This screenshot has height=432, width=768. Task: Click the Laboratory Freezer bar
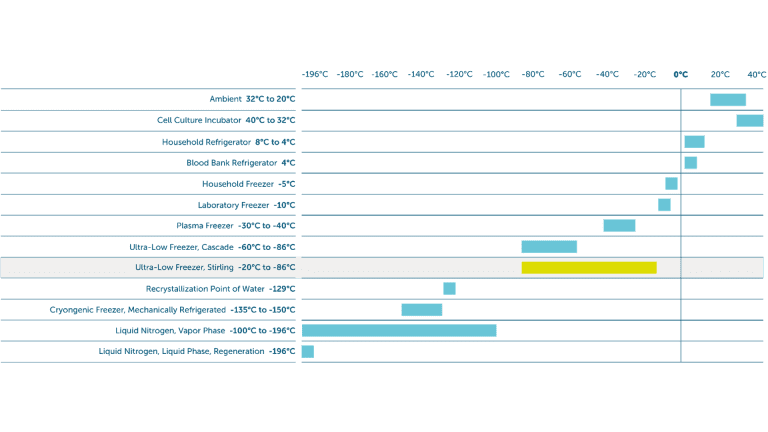pyautogui.click(x=664, y=205)
